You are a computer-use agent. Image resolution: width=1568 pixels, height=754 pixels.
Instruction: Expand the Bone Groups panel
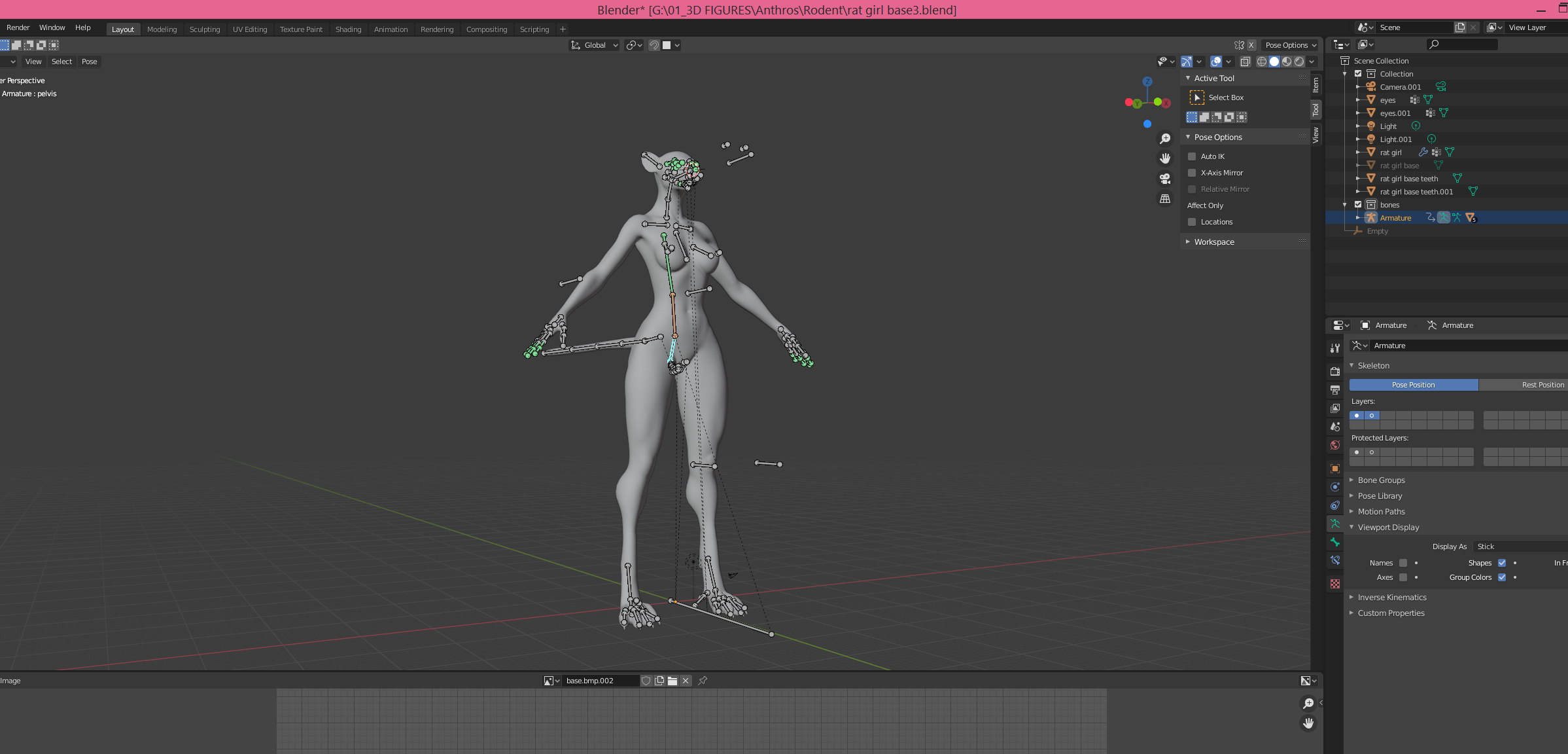1381,480
